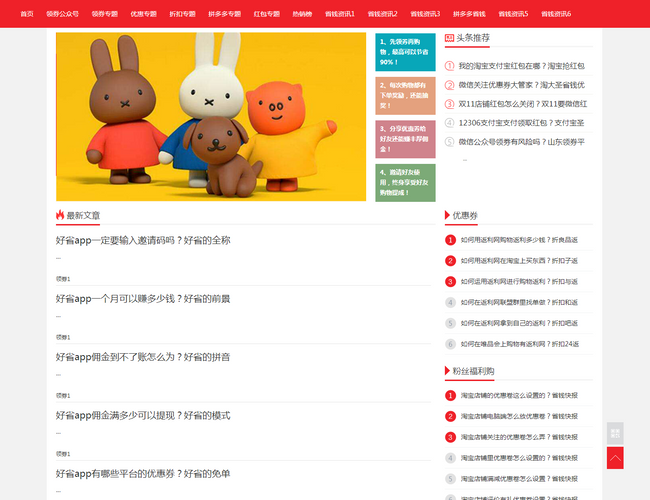650x500 pixels.
Task: Click red number 1 badge in 优惠券 list
Action: 450,240
